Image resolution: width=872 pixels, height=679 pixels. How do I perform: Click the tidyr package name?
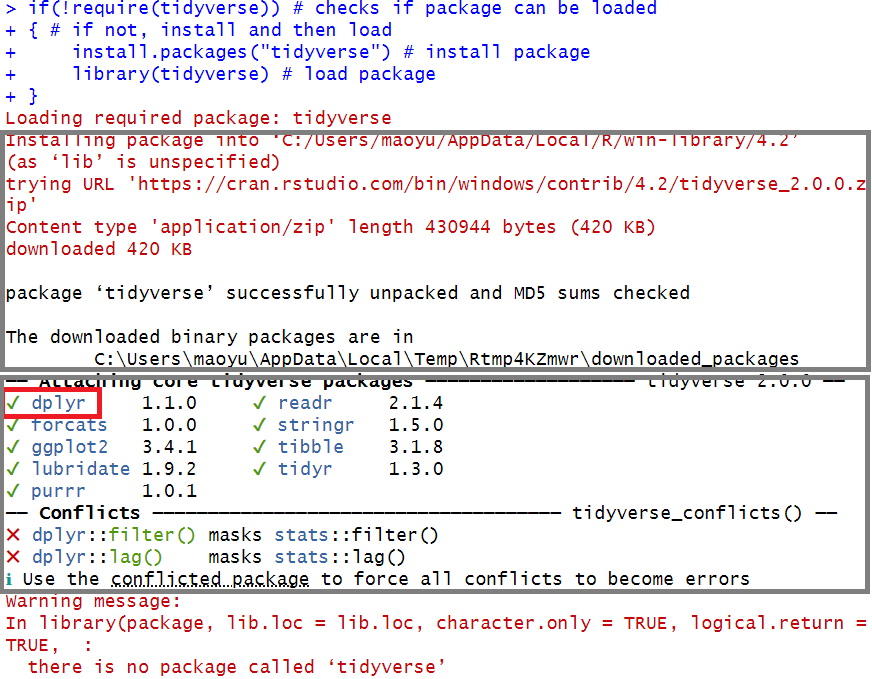click(305, 469)
